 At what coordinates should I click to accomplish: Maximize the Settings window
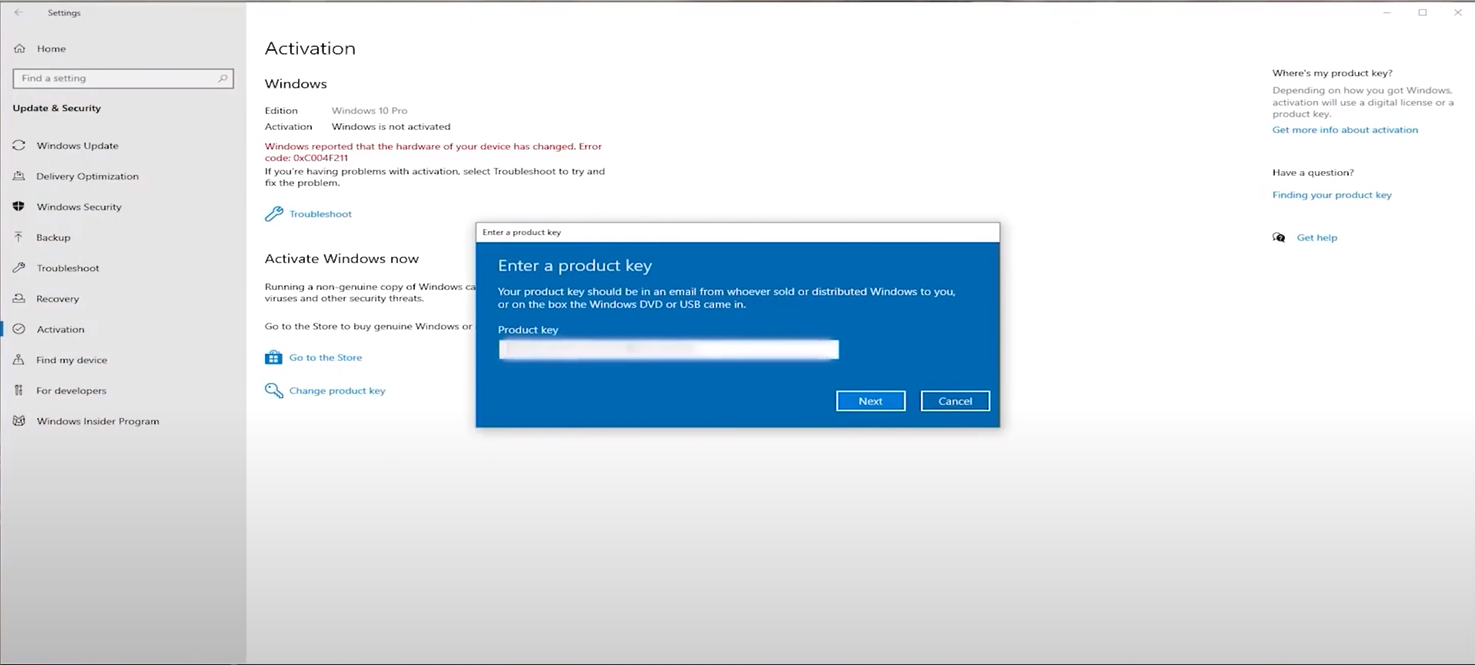(1422, 13)
